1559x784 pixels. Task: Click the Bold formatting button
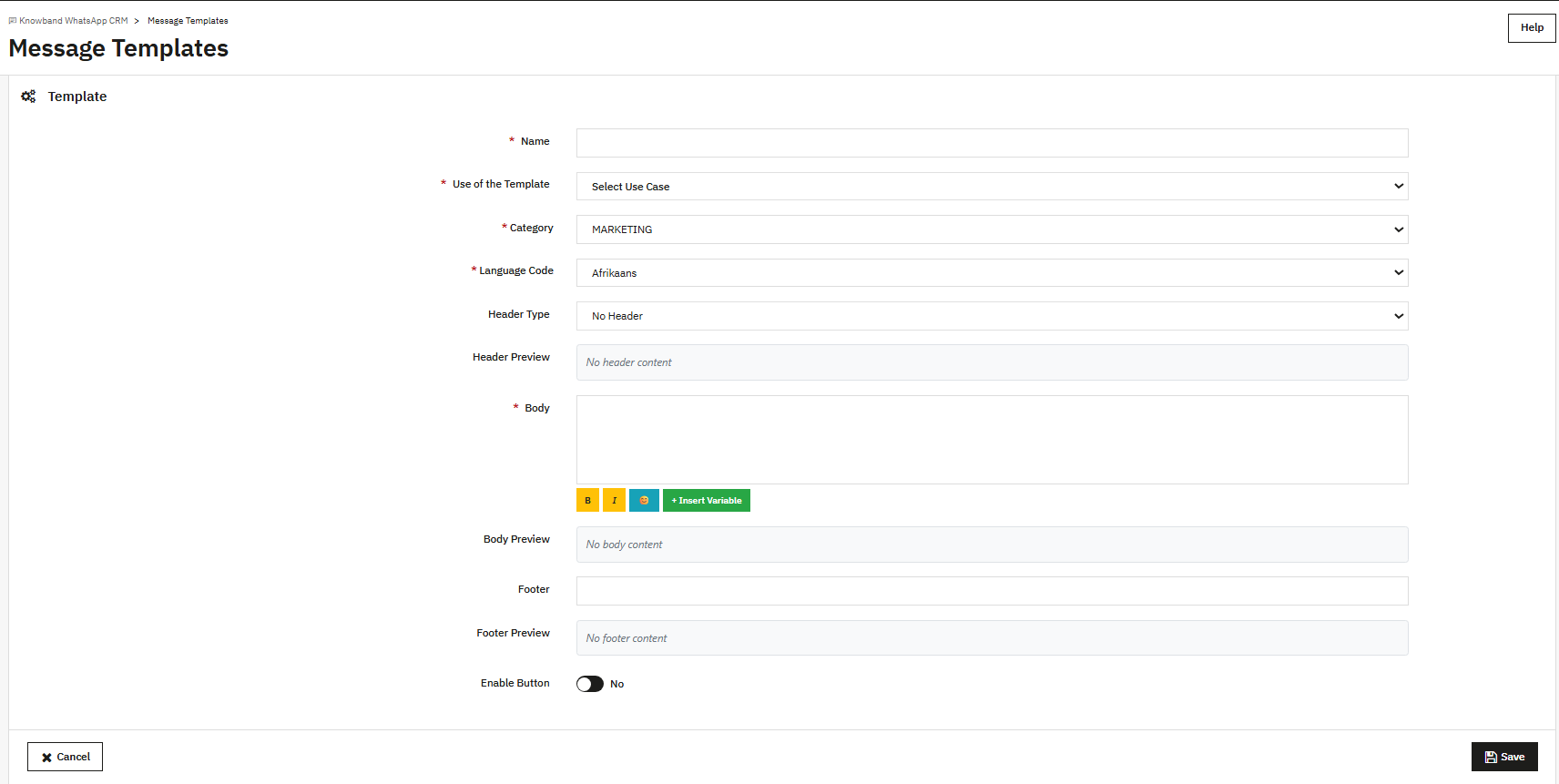pos(587,500)
